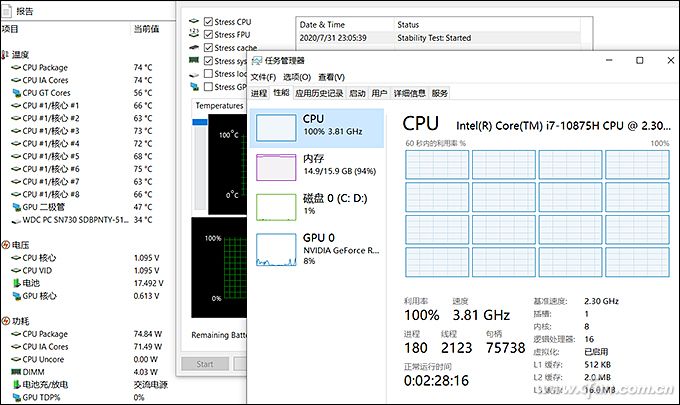The image size is (680, 405).
Task: Click the Stress FPU 123 icon
Action: [x=194, y=33]
